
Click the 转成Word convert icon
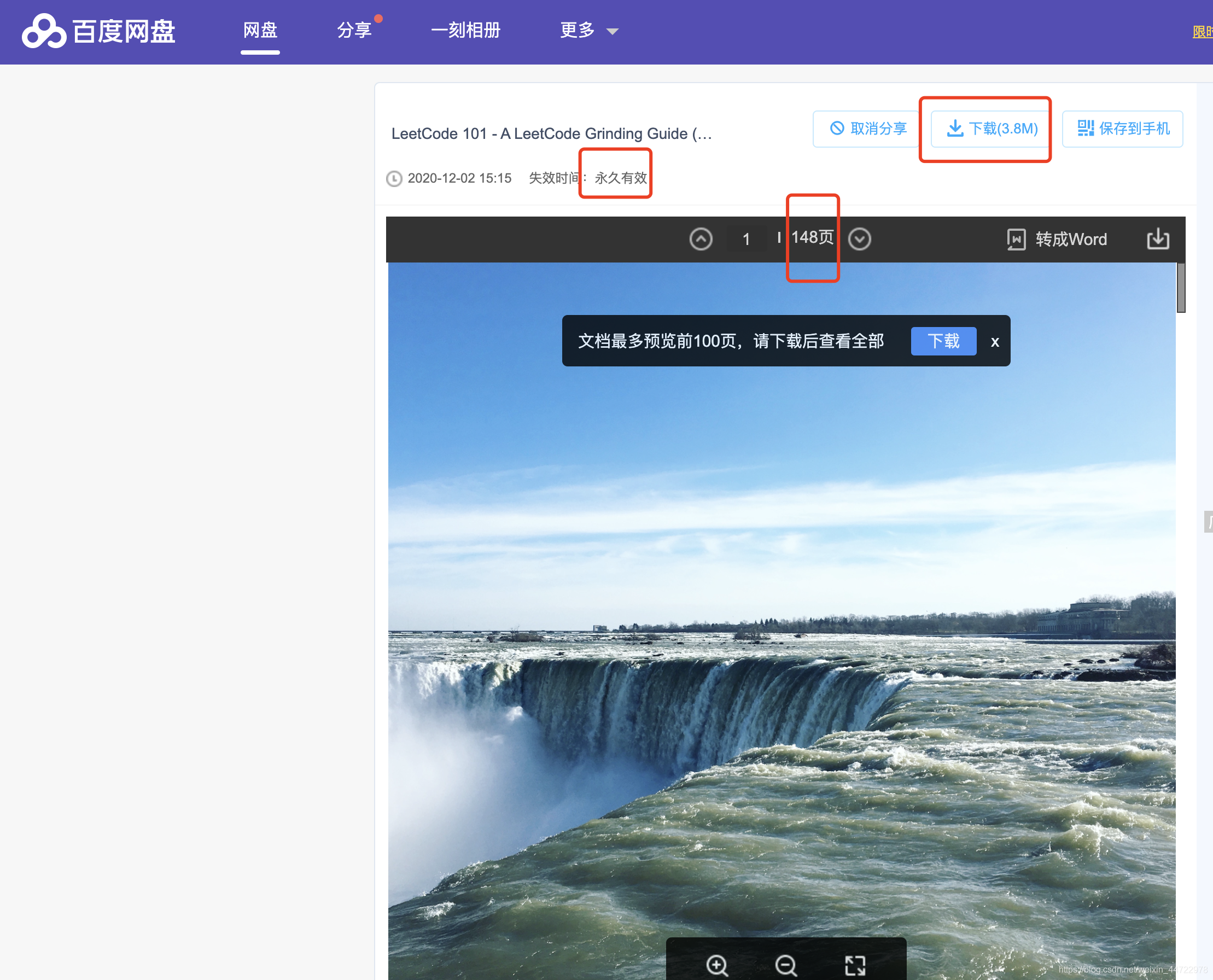1016,240
